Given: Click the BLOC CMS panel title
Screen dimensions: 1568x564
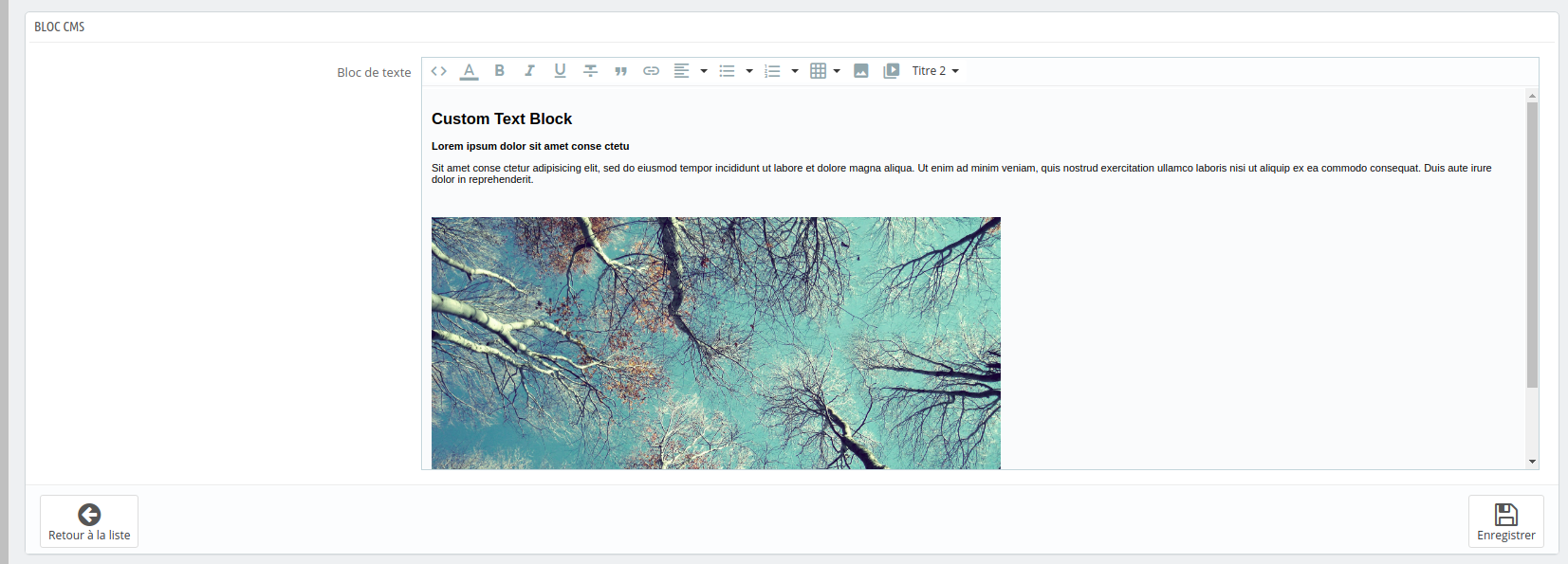Looking at the screenshot, I should point(60,27).
